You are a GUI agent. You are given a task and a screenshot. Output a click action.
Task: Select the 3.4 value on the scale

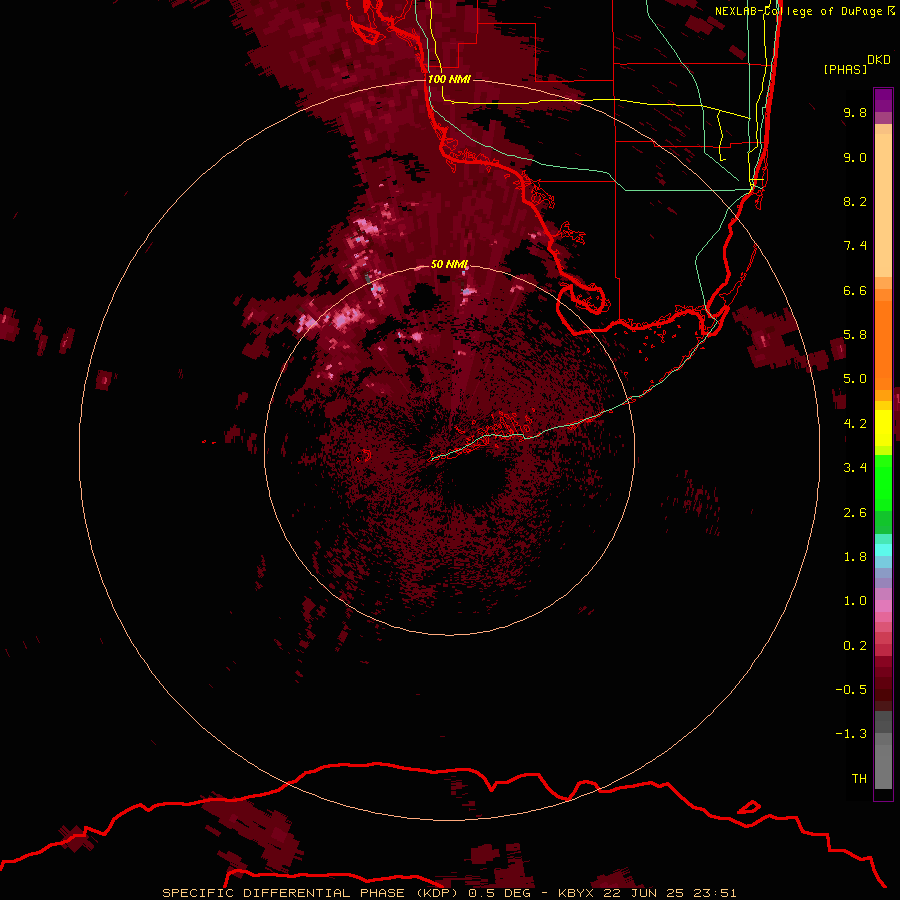[855, 468]
